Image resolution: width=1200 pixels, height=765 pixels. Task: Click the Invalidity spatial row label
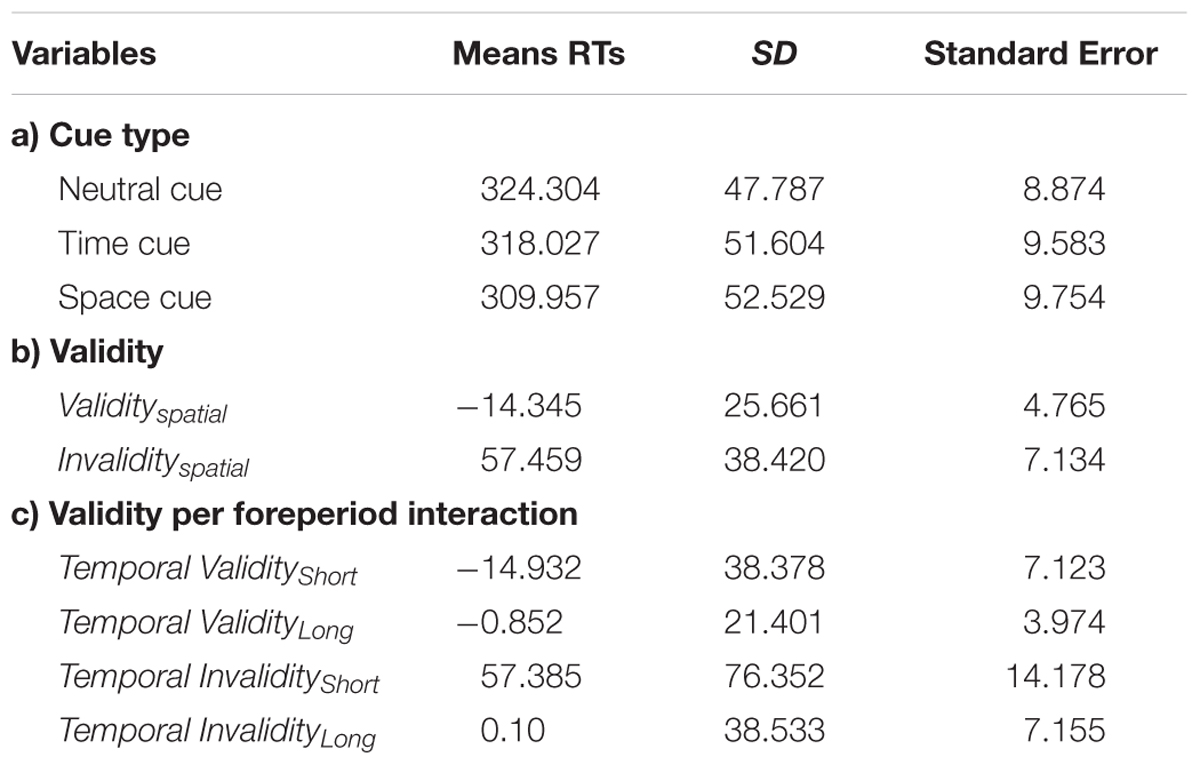[153, 463]
